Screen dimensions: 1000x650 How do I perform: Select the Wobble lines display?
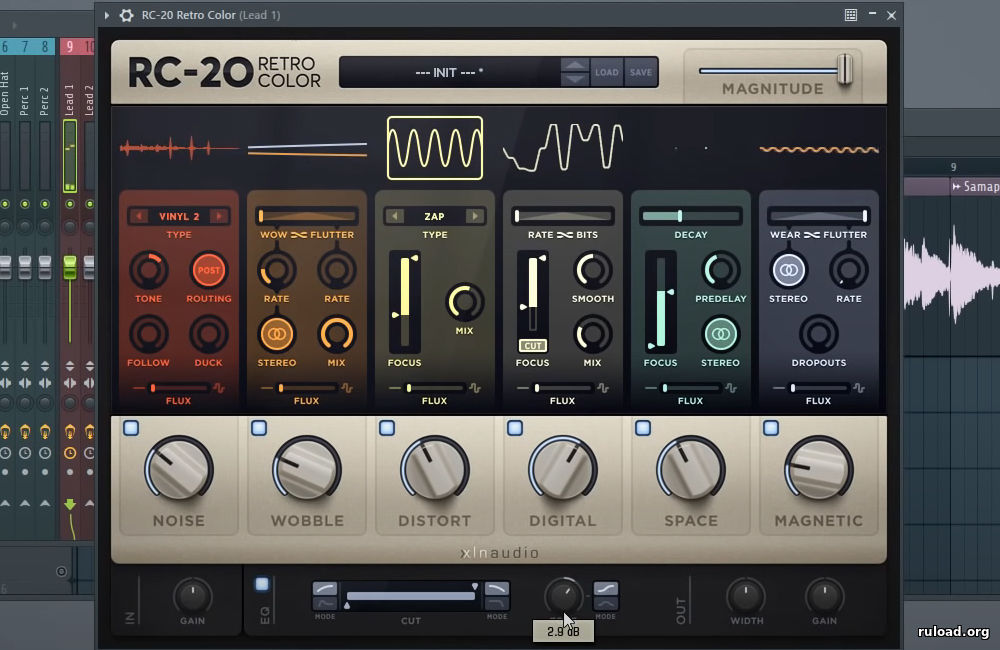307,149
